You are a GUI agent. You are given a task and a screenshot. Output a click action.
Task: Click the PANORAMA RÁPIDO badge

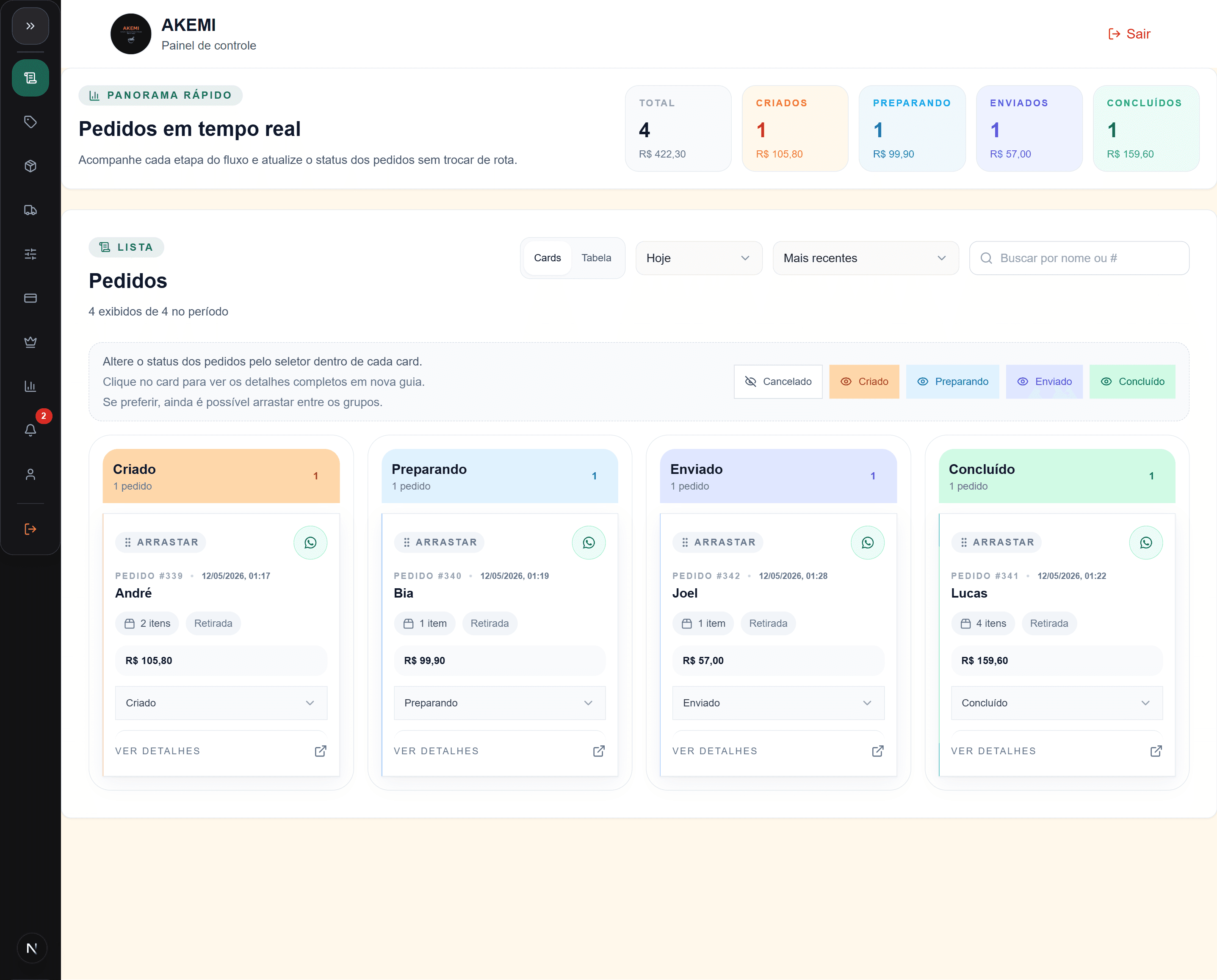coord(161,95)
